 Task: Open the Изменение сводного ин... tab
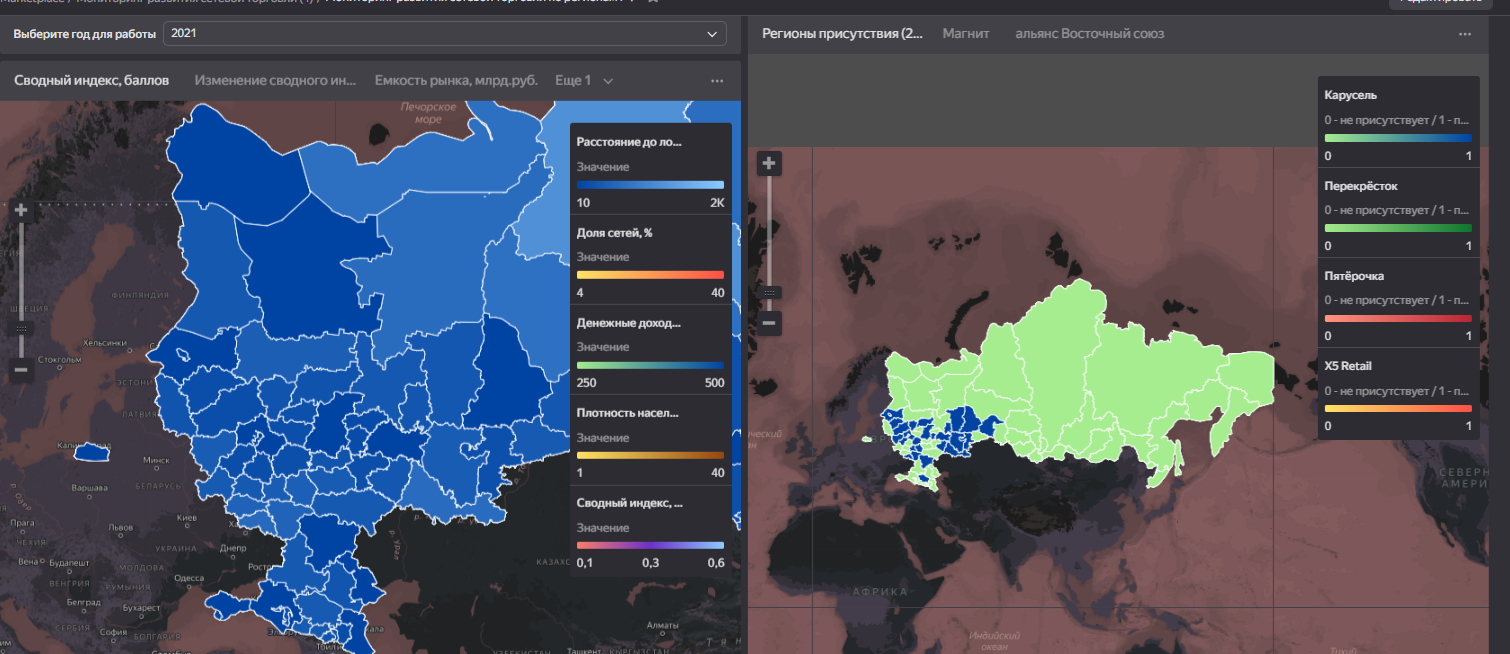[275, 80]
